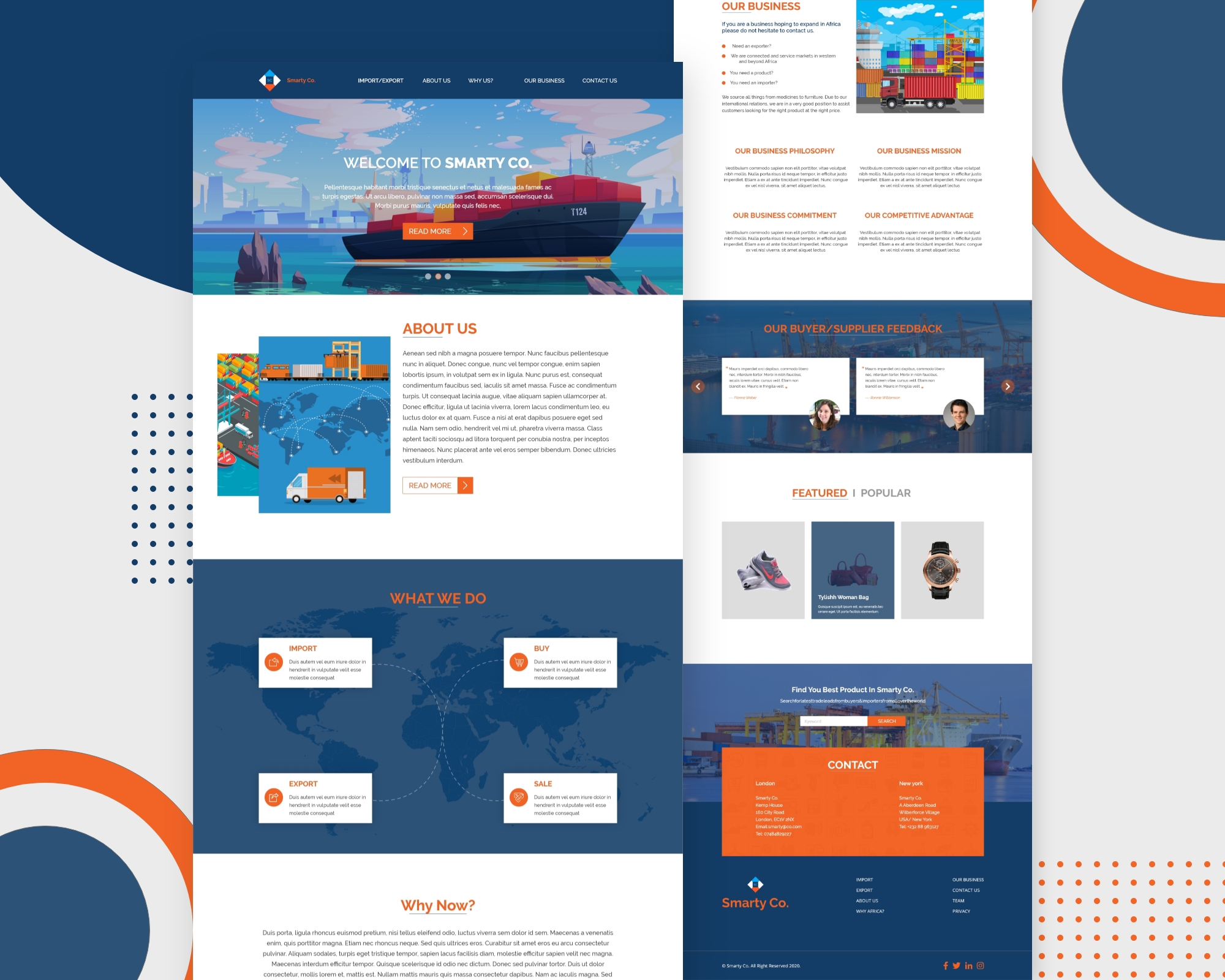Click the Twitter icon in the footer
1225x980 pixels.
click(955, 965)
